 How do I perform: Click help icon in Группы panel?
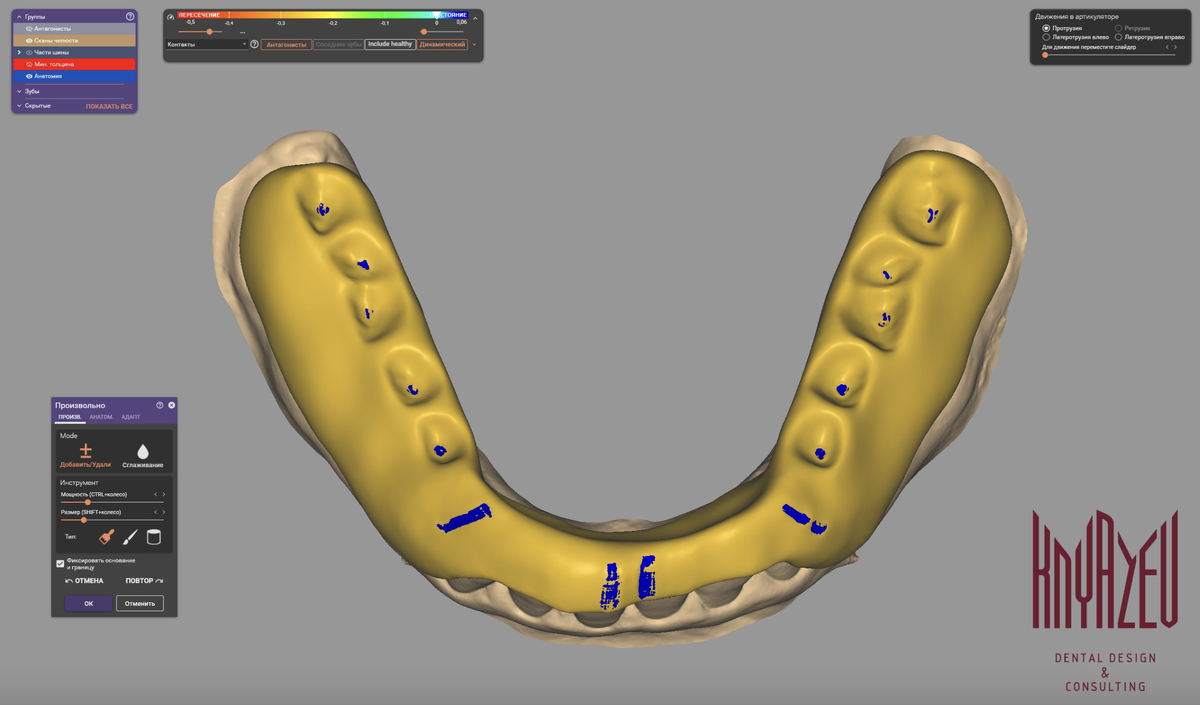tap(130, 17)
